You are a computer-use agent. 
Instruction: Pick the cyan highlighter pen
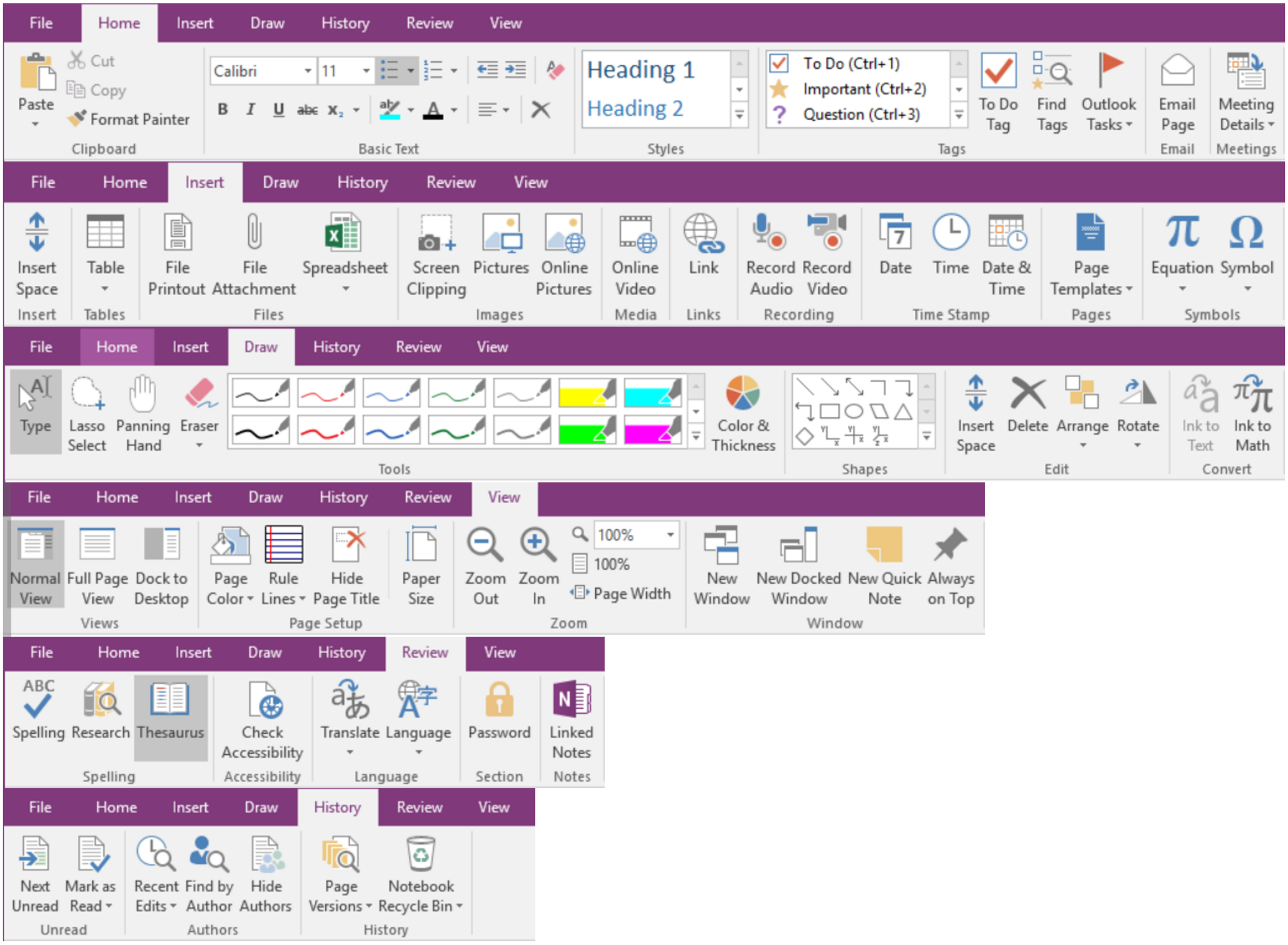pos(652,392)
